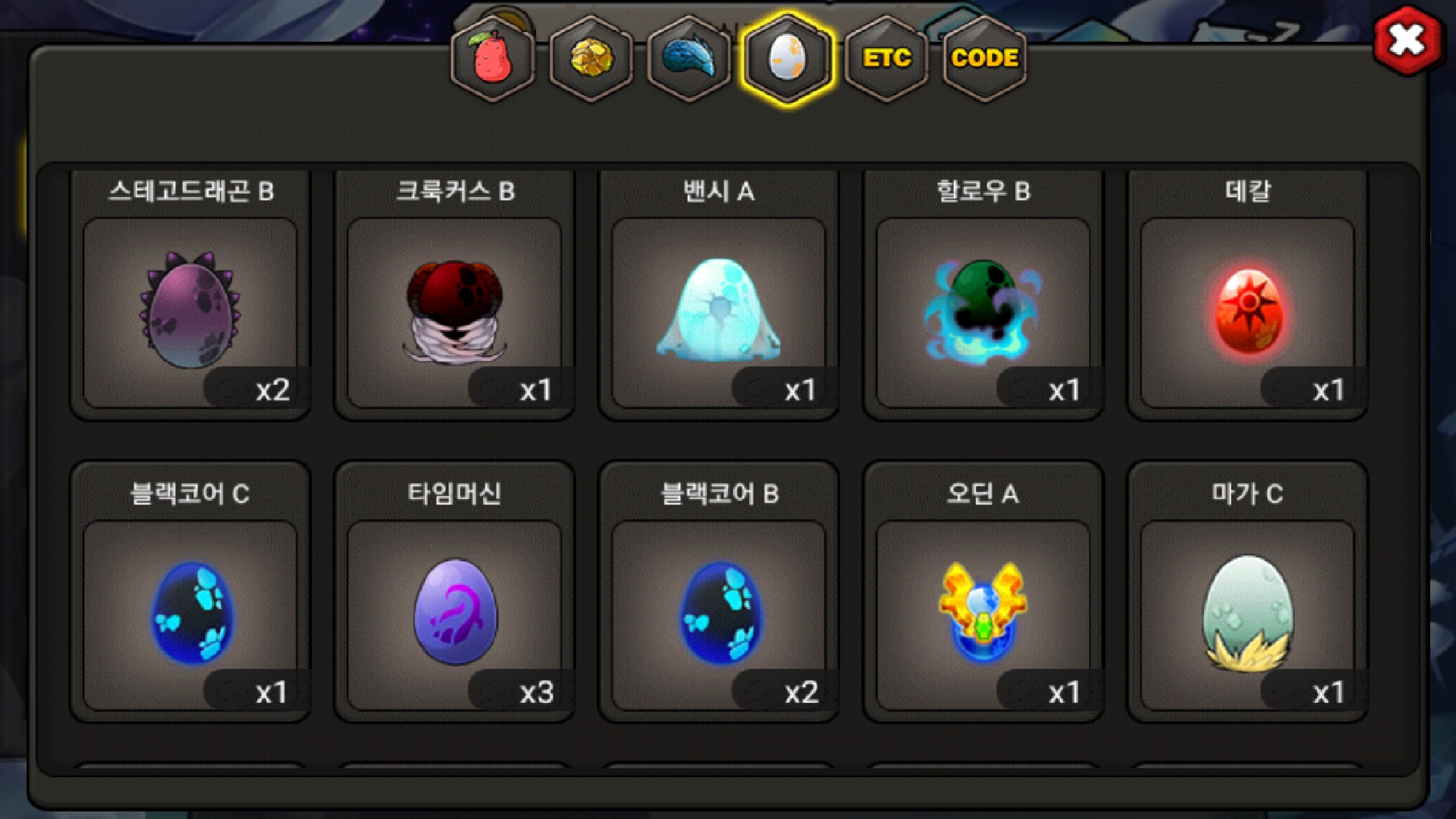Click the x2 count on 스테고드래곤 B
This screenshot has width=1456, height=819.
point(273,390)
